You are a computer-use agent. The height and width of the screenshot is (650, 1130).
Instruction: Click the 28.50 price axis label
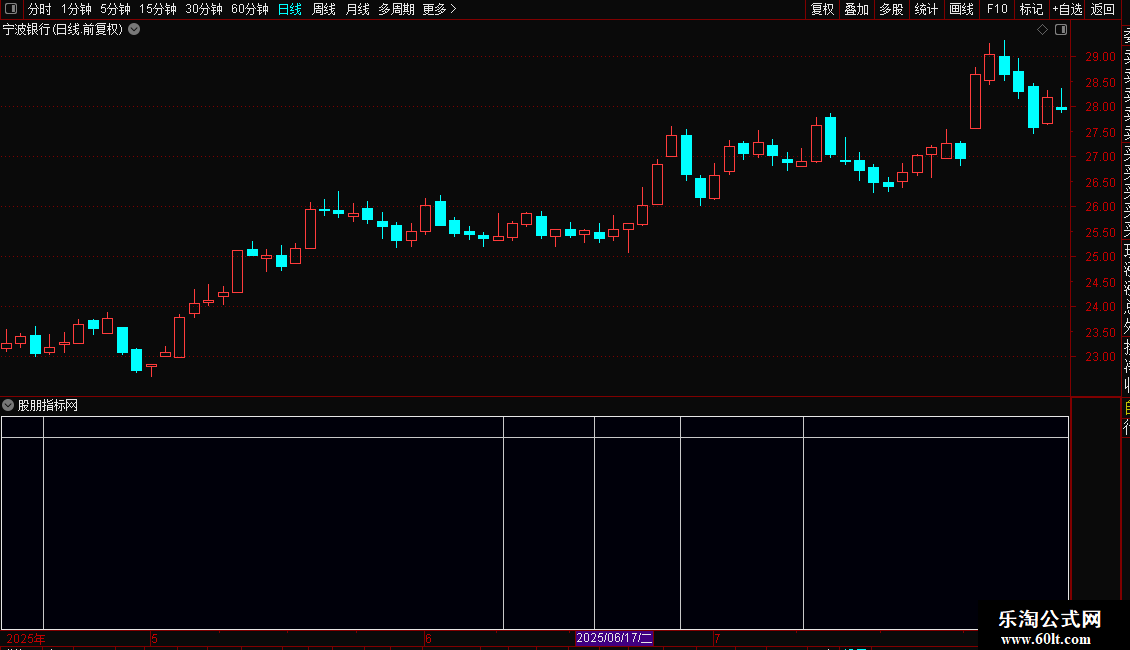pyautogui.click(x=1100, y=83)
